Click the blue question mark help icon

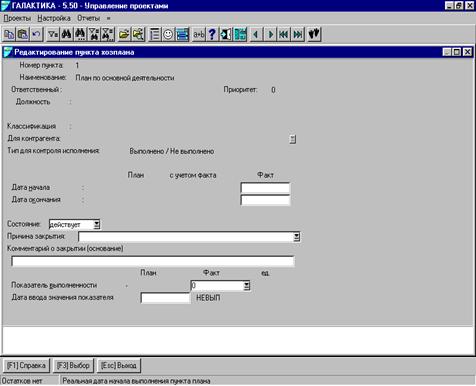pos(212,34)
